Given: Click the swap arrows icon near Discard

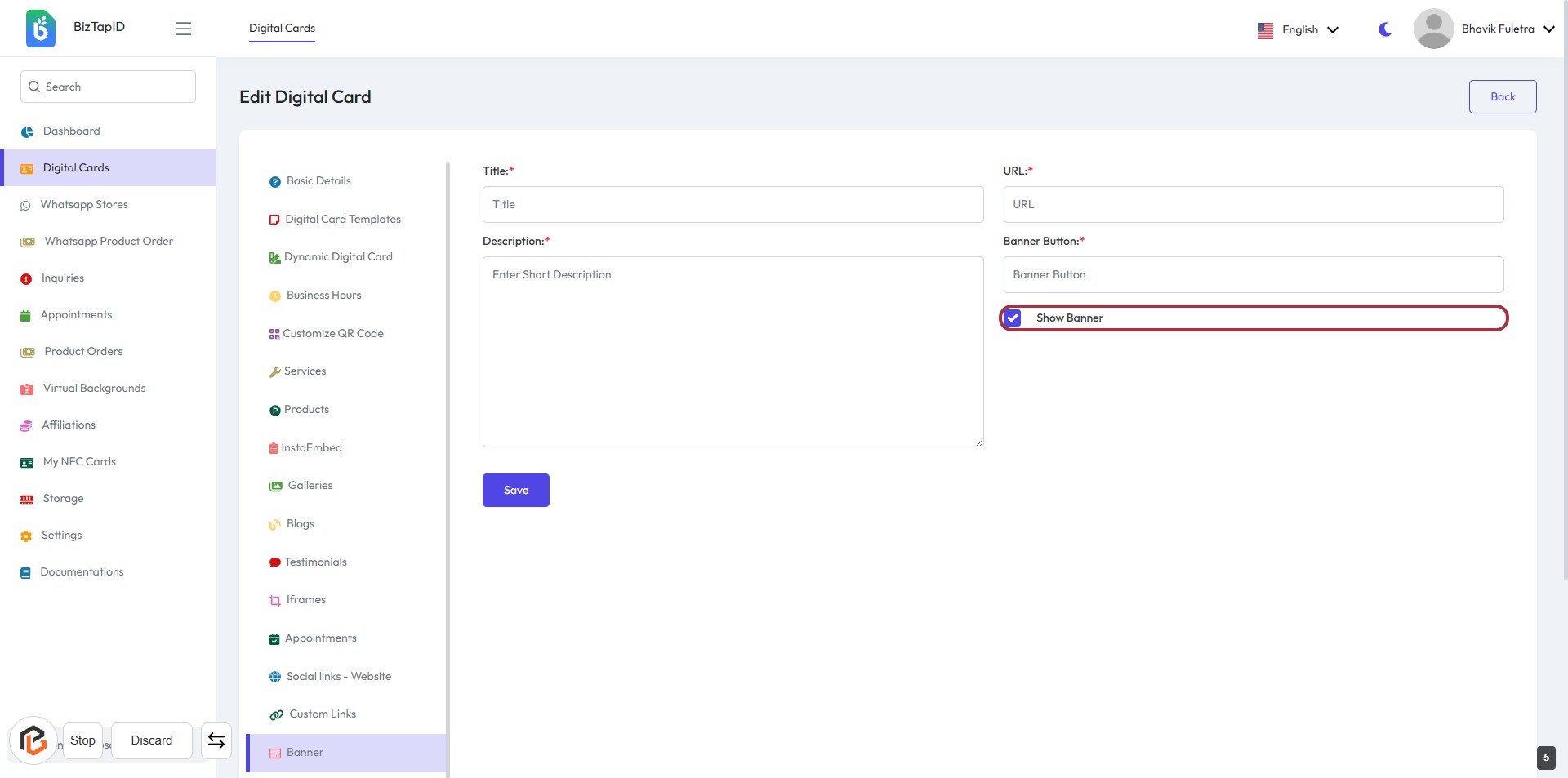Looking at the screenshot, I should point(216,740).
